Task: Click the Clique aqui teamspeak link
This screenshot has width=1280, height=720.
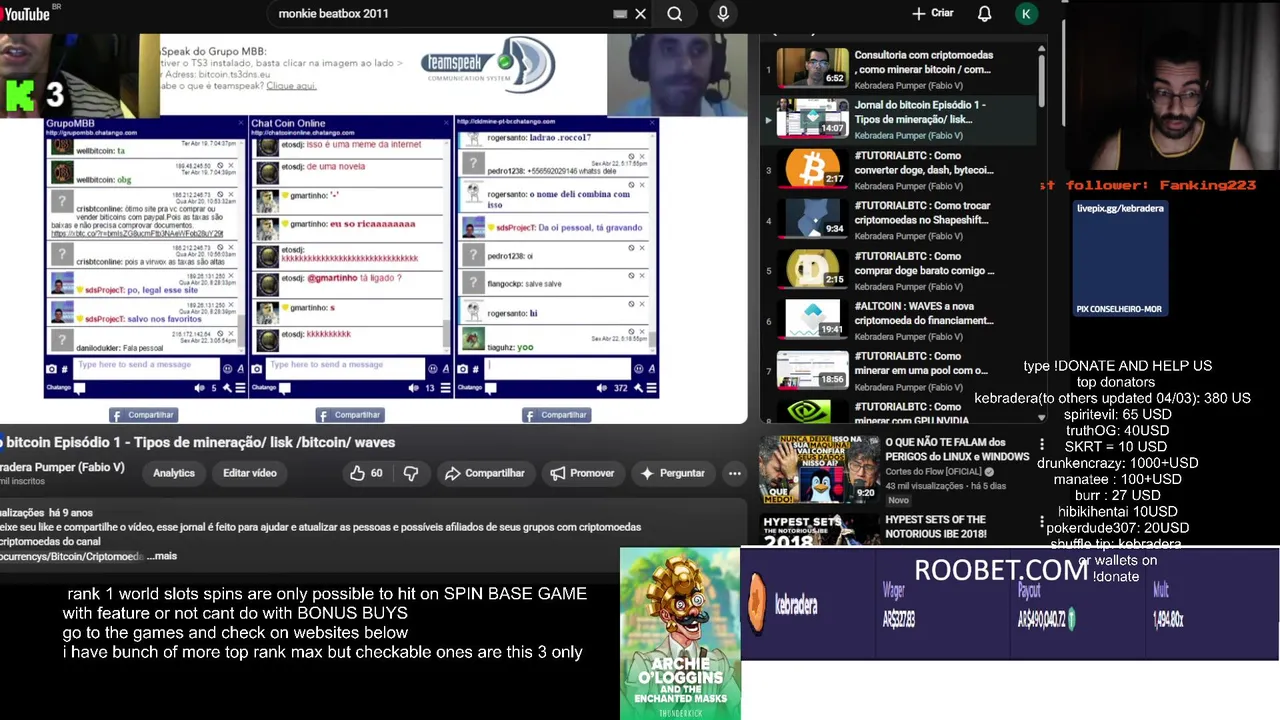Action: (x=291, y=86)
